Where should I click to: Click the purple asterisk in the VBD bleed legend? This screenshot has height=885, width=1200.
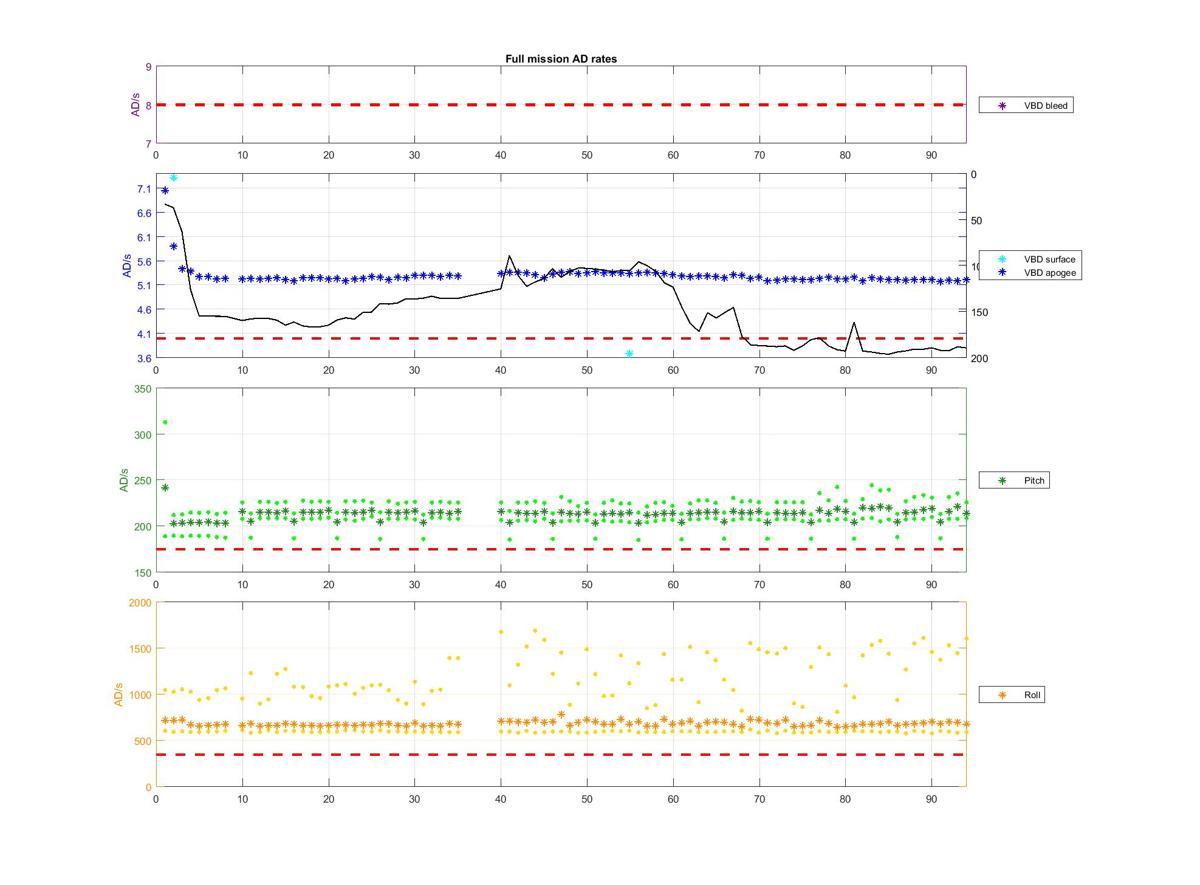pos(1001,105)
